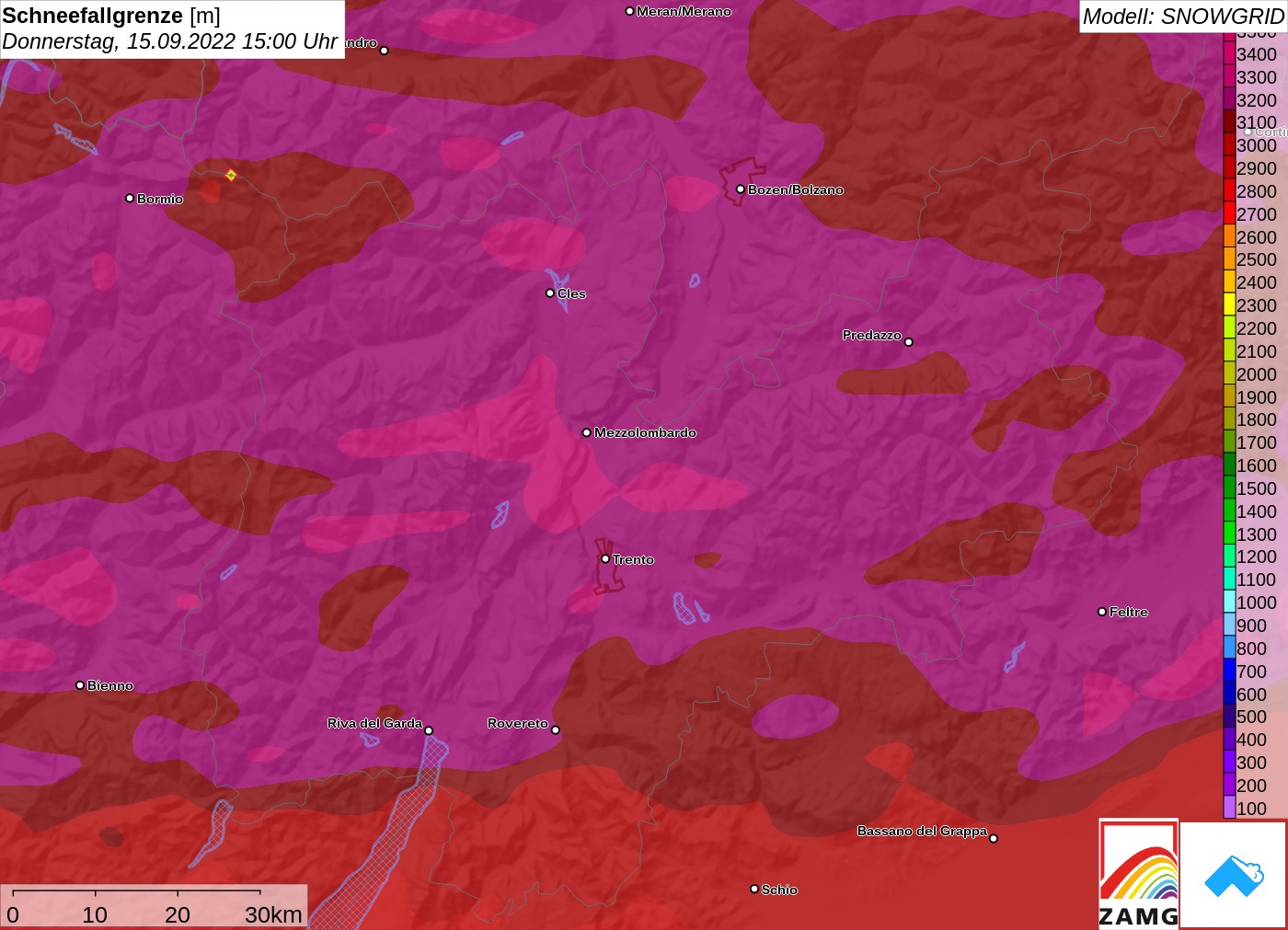
Task: Click the 2200 legend value
Action: point(1257,328)
